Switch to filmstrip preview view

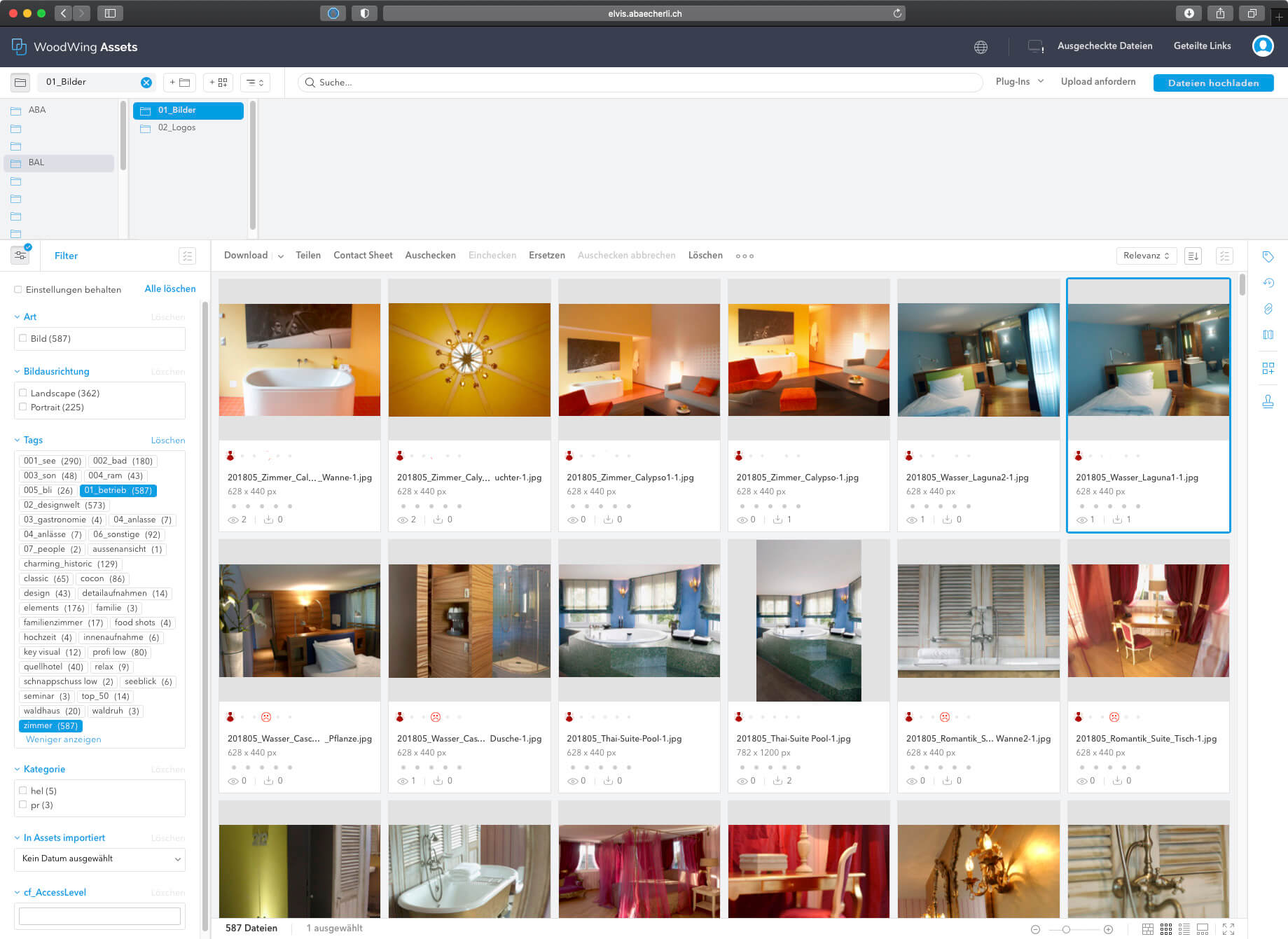click(1203, 929)
